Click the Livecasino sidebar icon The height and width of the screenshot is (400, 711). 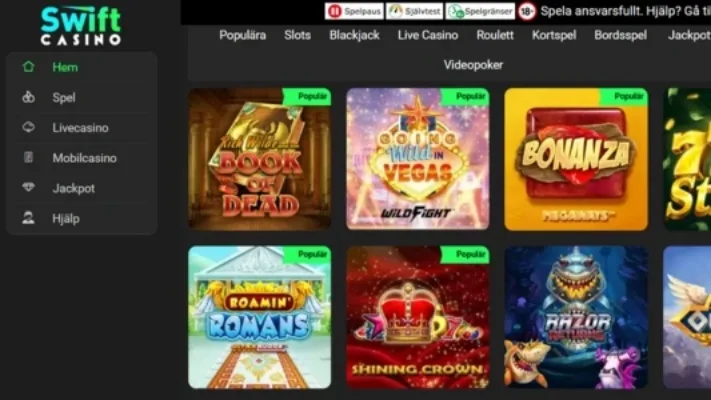(x=29, y=127)
